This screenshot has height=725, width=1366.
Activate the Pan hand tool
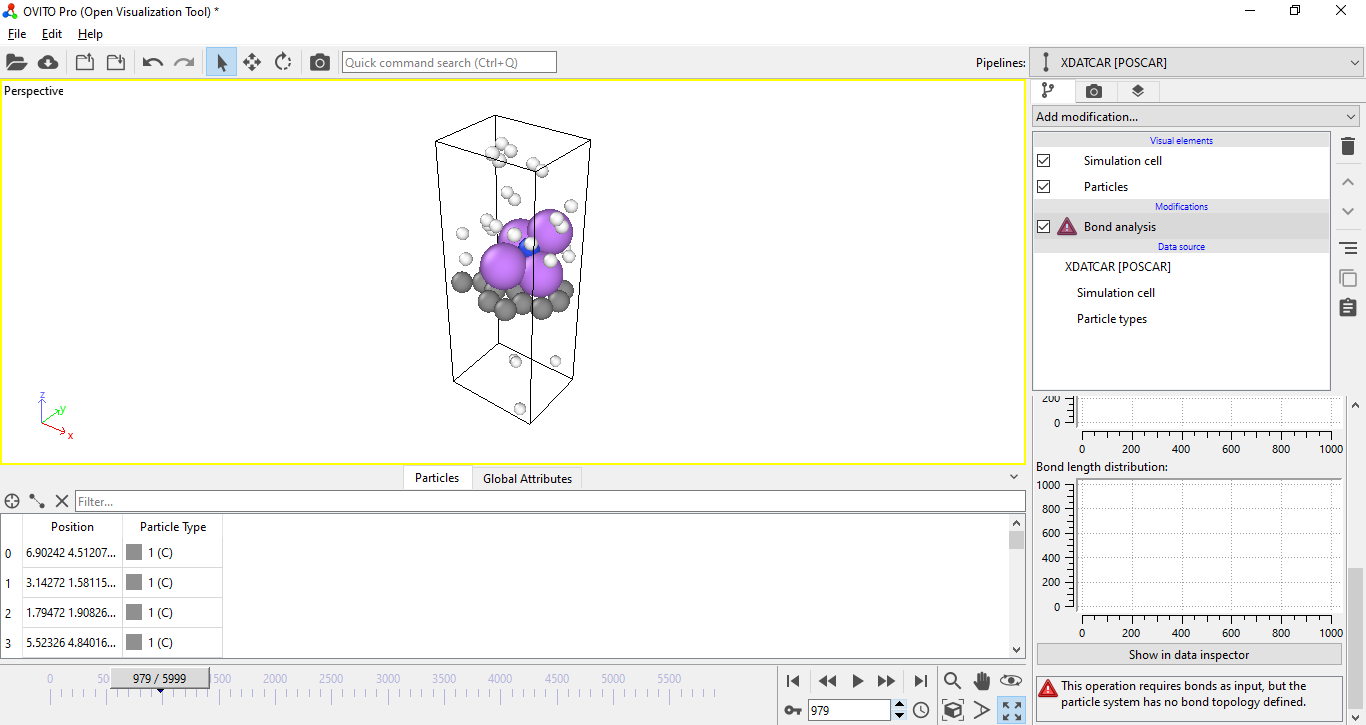(x=982, y=681)
